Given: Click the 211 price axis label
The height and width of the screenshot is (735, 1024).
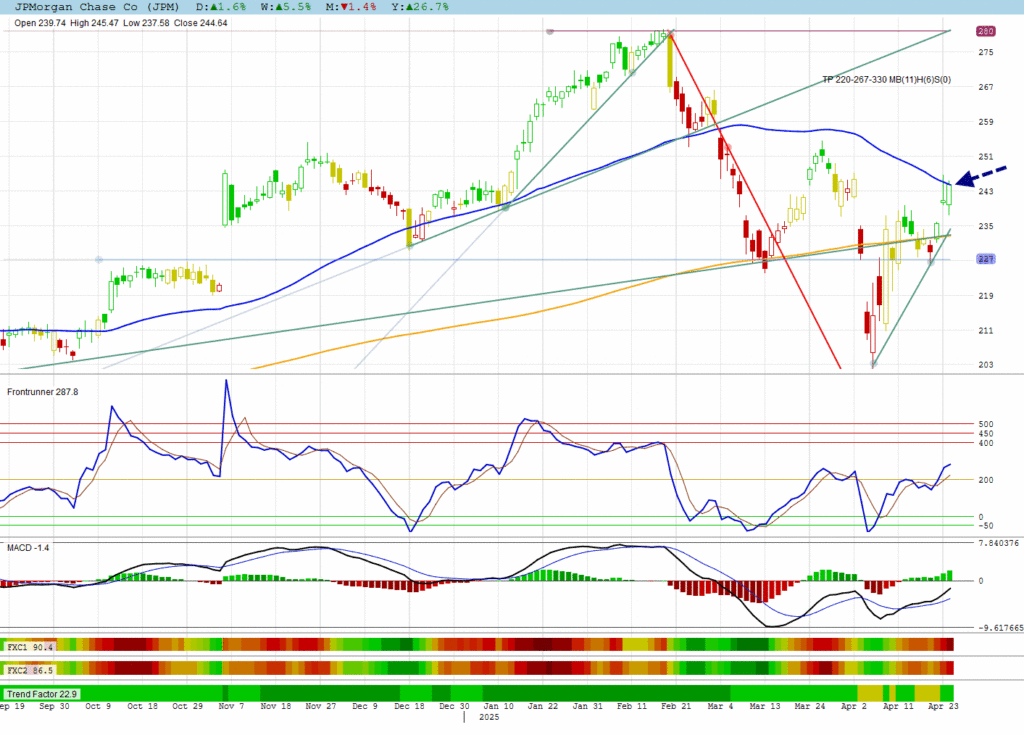Looking at the screenshot, I should pyautogui.click(x=985, y=331).
